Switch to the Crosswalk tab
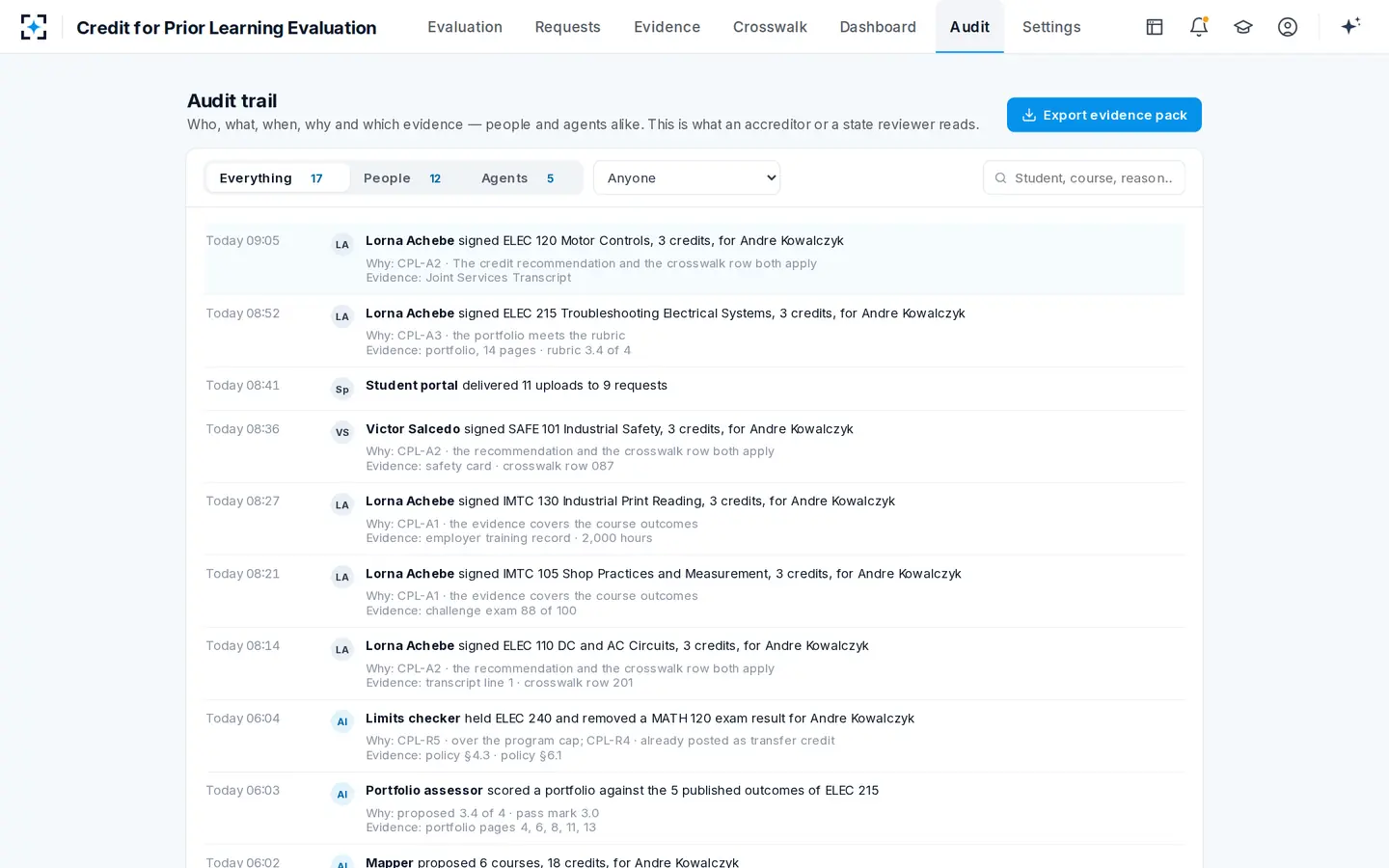This screenshot has height=868, width=1389. (x=770, y=27)
